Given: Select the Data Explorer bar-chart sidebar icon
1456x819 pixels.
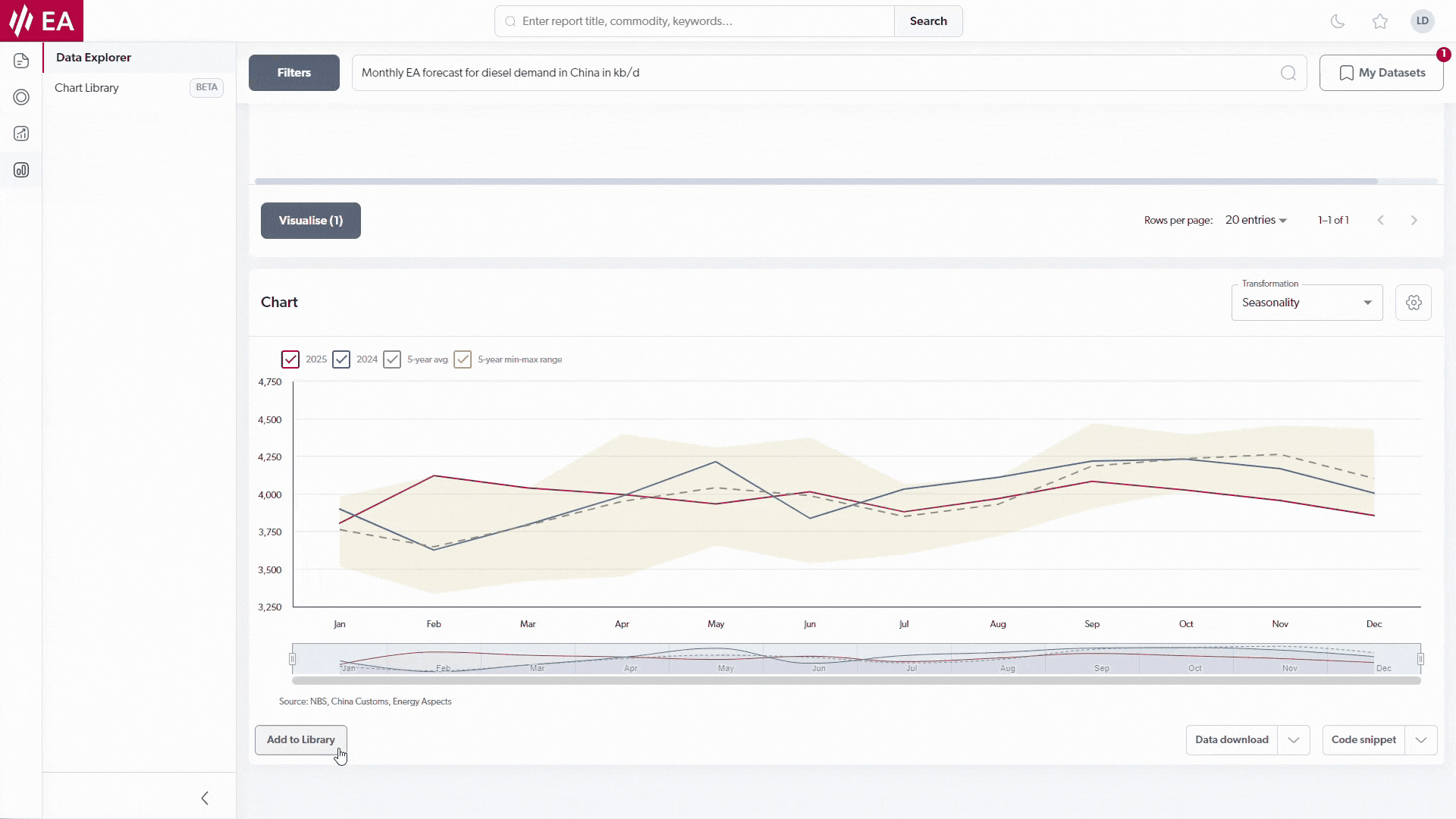Looking at the screenshot, I should pyautogui.click(x=21, y=170).
